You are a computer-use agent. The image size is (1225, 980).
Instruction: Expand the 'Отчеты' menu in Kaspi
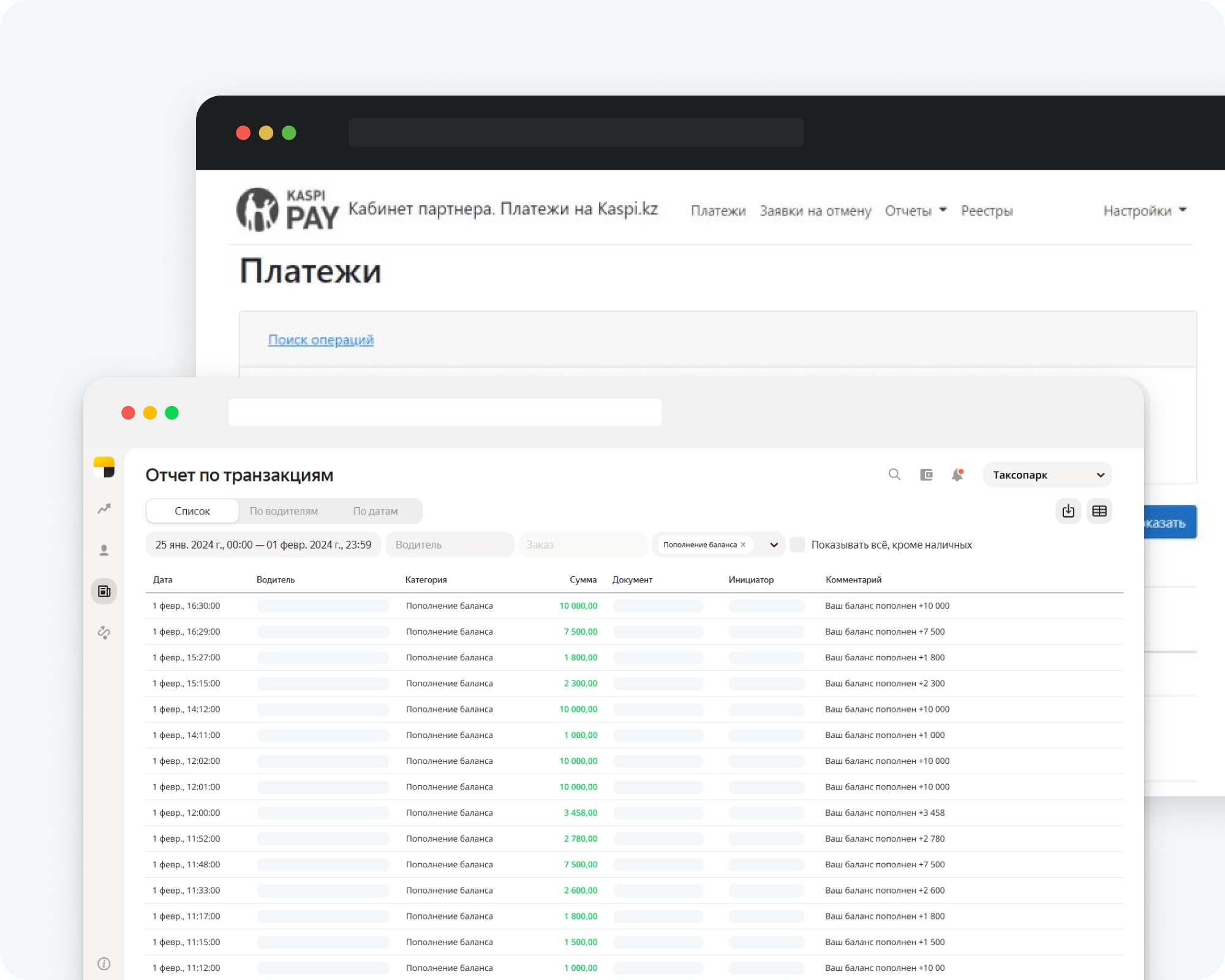pos(916,211)
